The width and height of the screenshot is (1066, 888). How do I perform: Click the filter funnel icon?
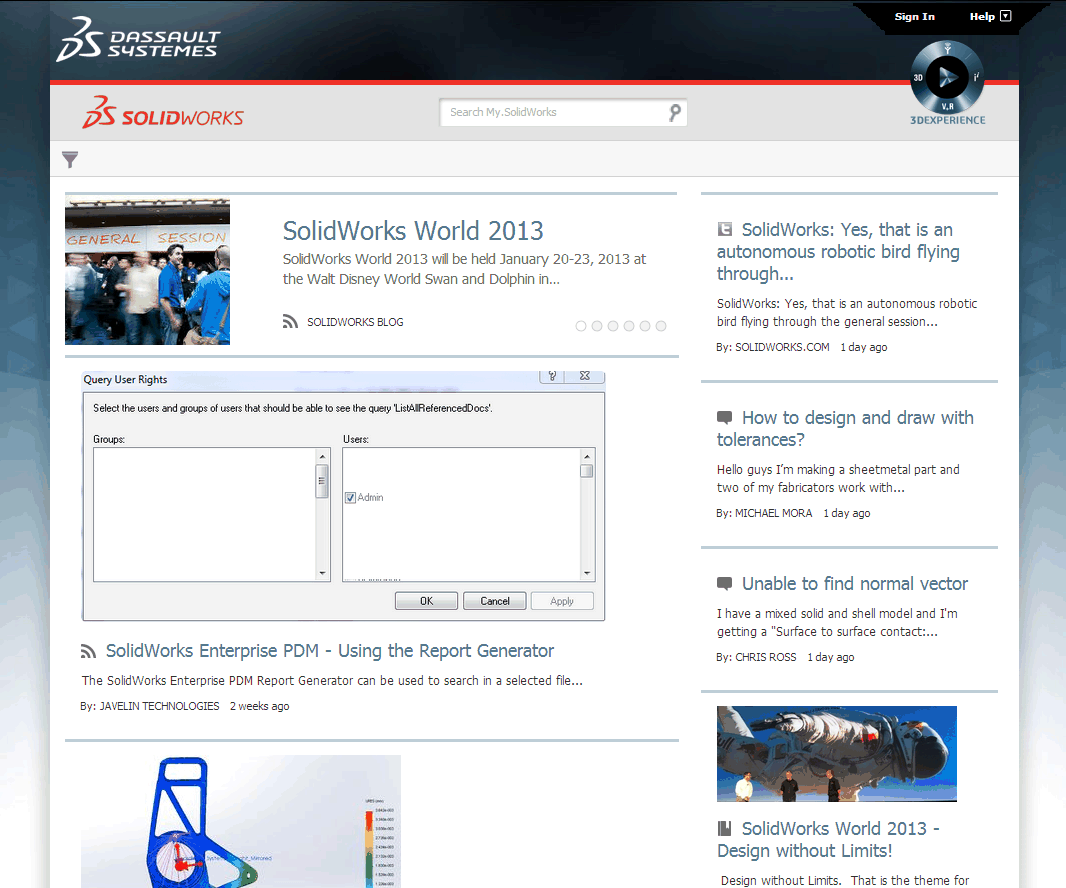coord(70,159)
